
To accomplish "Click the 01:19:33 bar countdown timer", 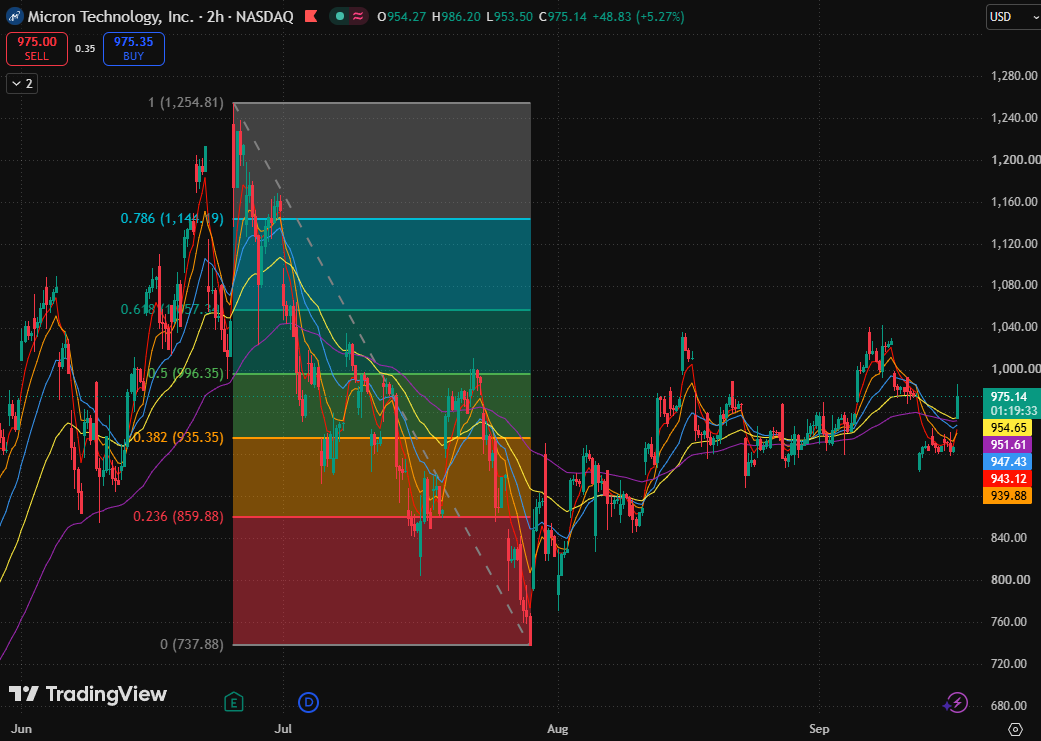I will 1014,411.
